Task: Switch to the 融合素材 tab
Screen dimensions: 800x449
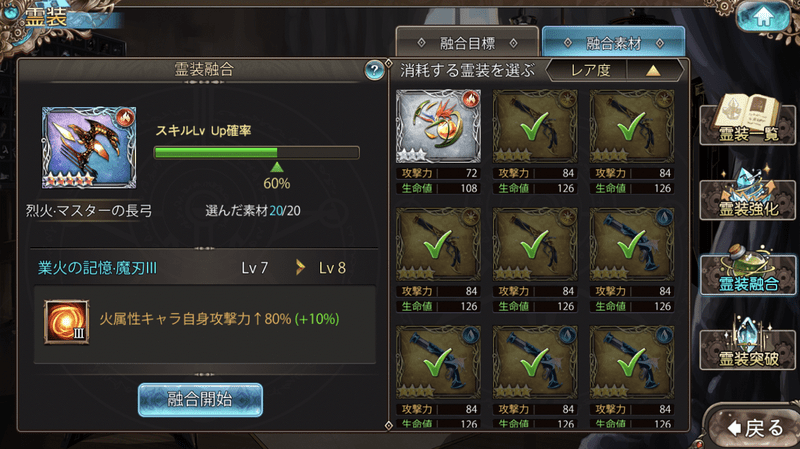Action: click(613, 43)
